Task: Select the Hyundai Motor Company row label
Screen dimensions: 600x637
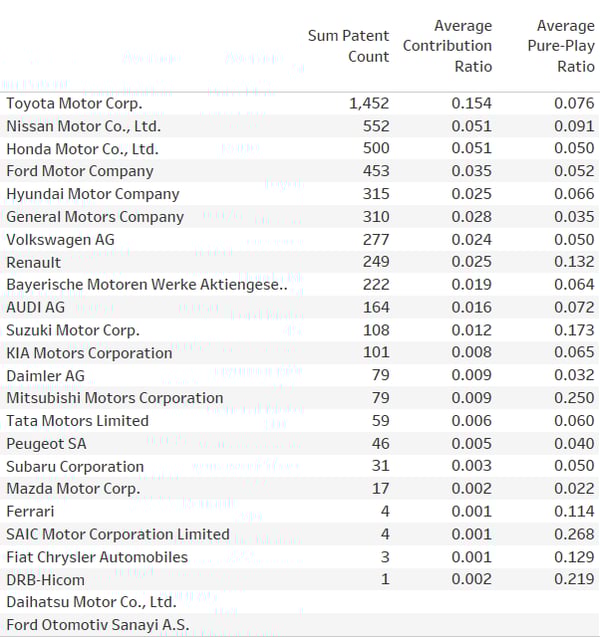Action: [x=93, y=194]
